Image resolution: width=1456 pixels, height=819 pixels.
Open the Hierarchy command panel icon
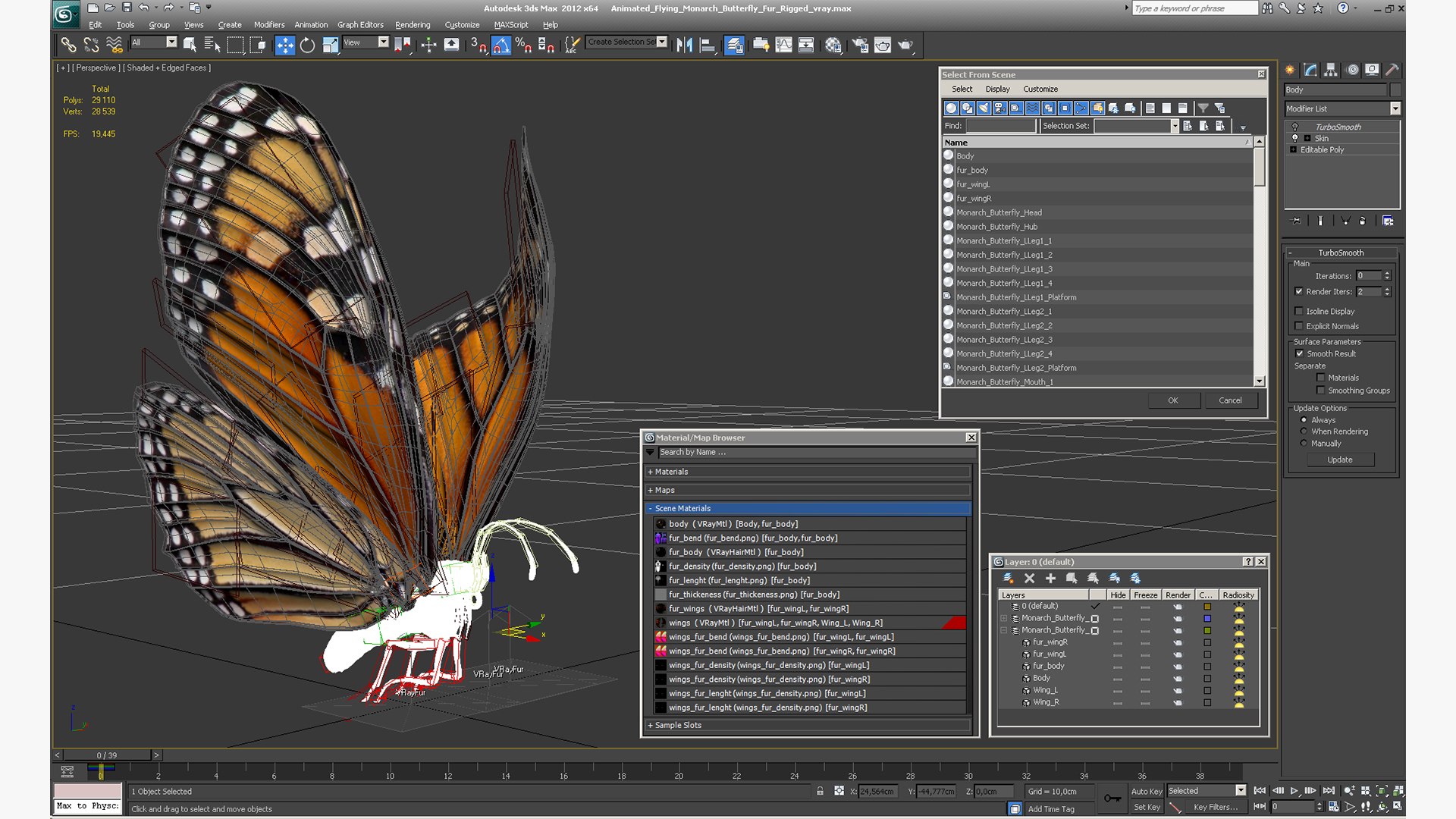(1331, 70)
